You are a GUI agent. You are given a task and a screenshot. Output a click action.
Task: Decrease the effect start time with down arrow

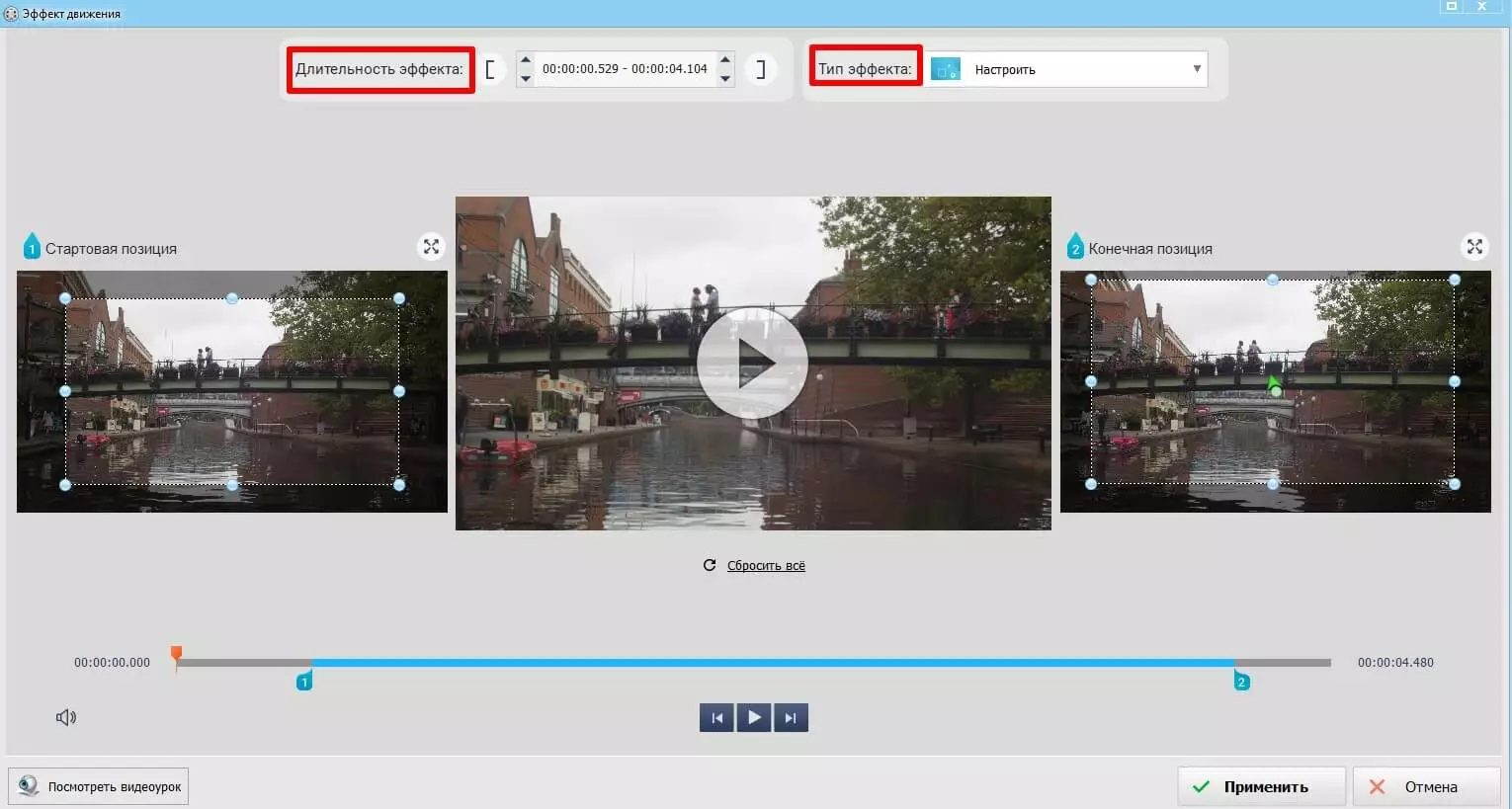[x=526, y=78]
